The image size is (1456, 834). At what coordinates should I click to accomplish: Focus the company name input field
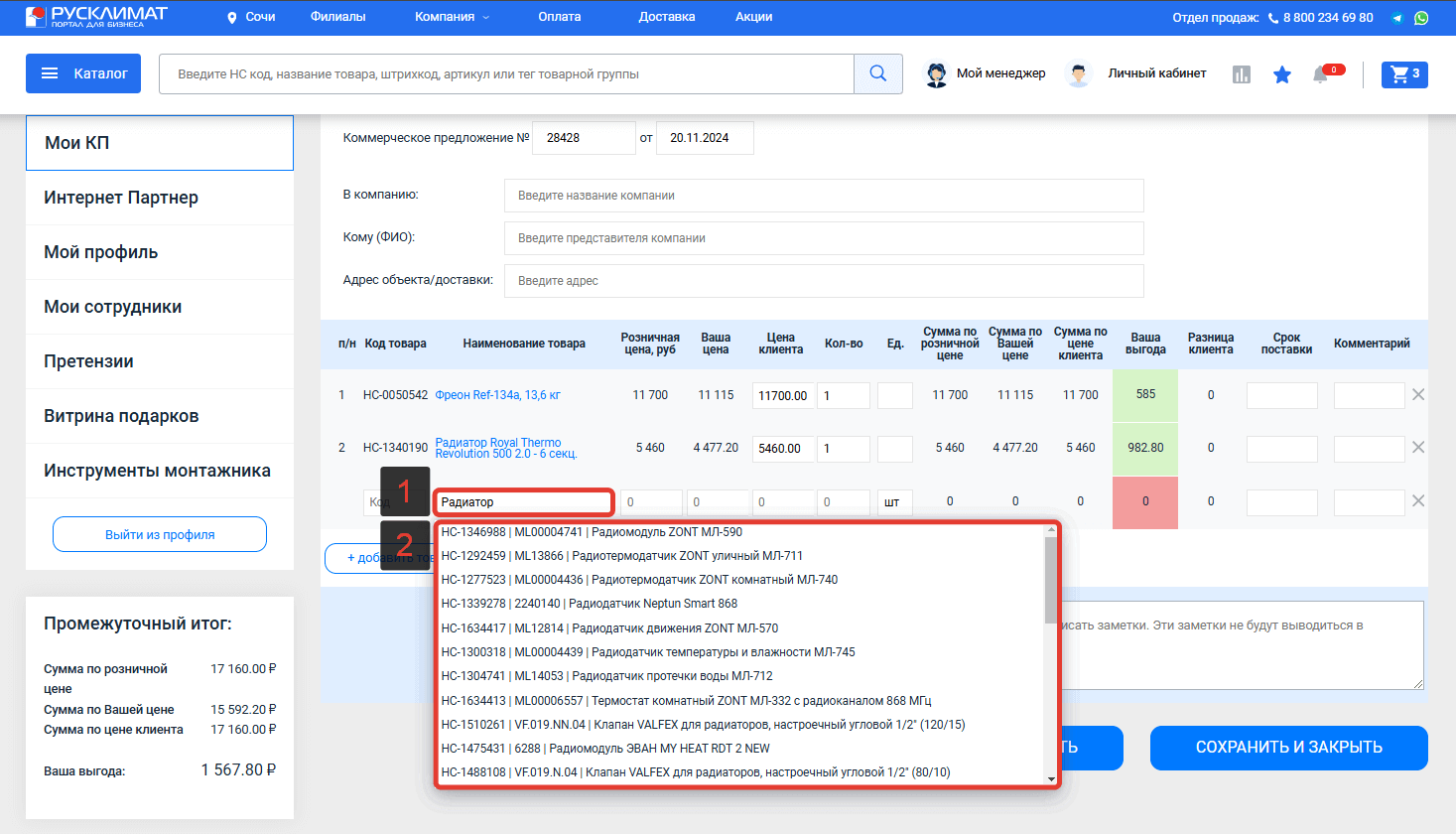click(824, 196)
